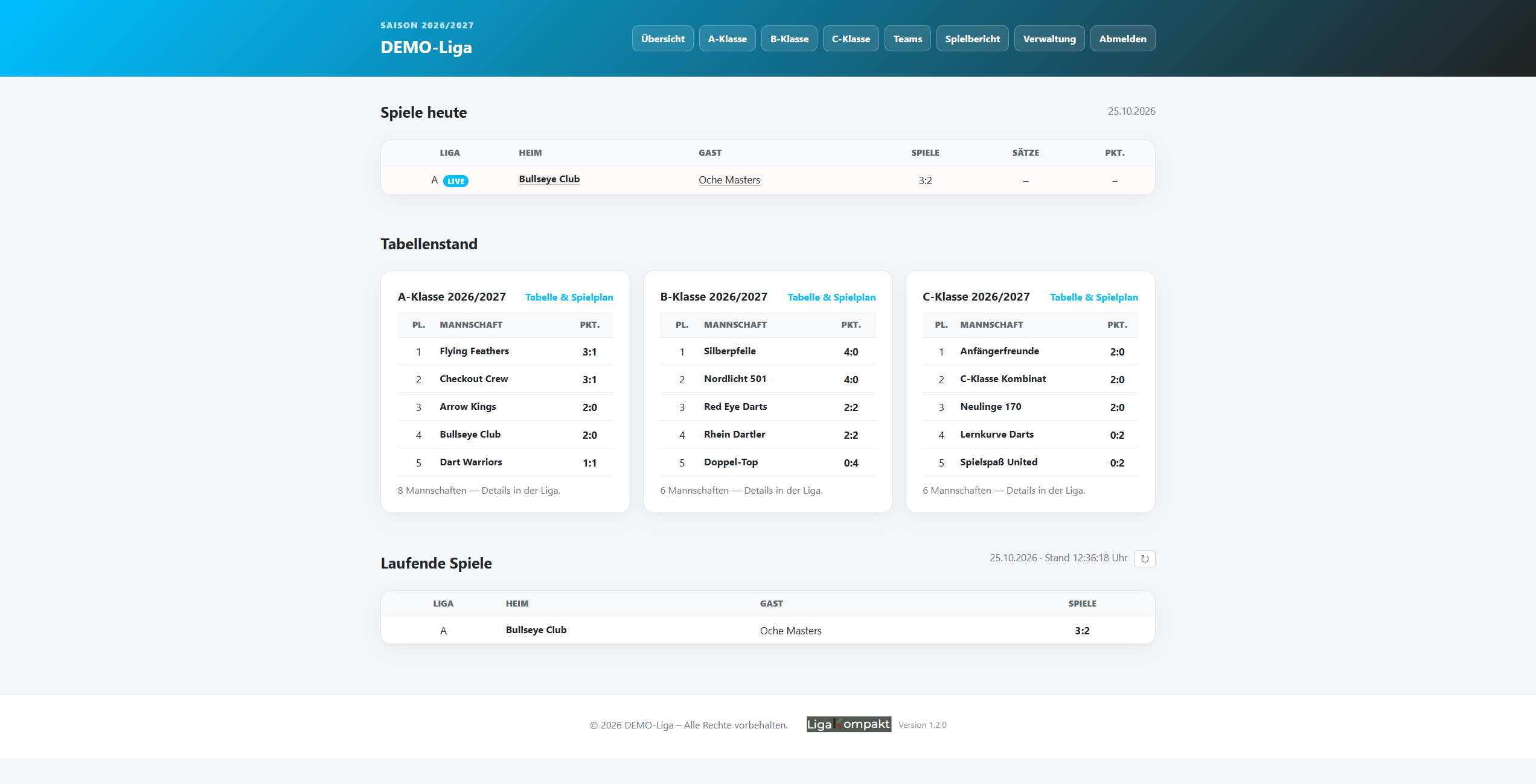Screen dimensions: 1536x784
Task: Open the DEMO-Liga home title
Action: pos(426,47)
